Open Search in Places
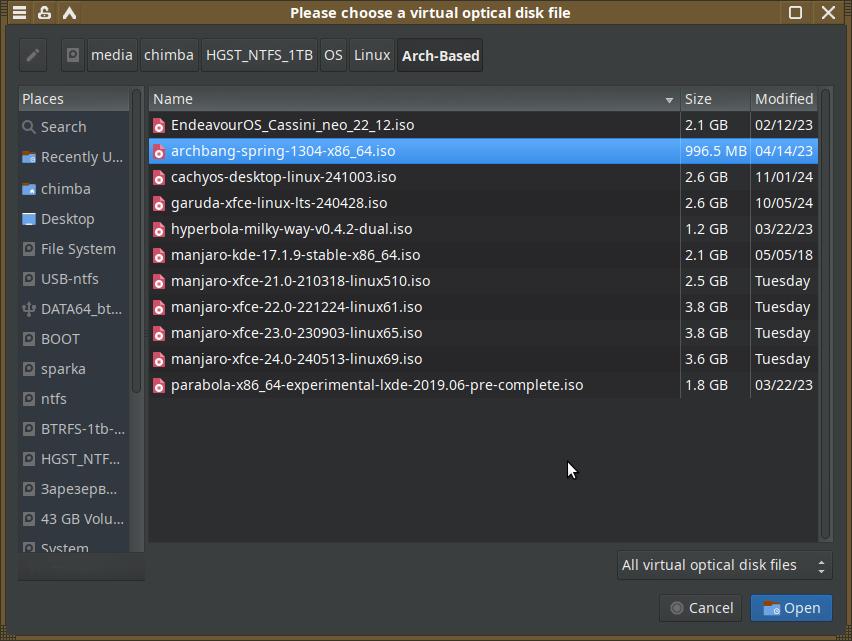852x641 pixels. (x=74, y=127)
